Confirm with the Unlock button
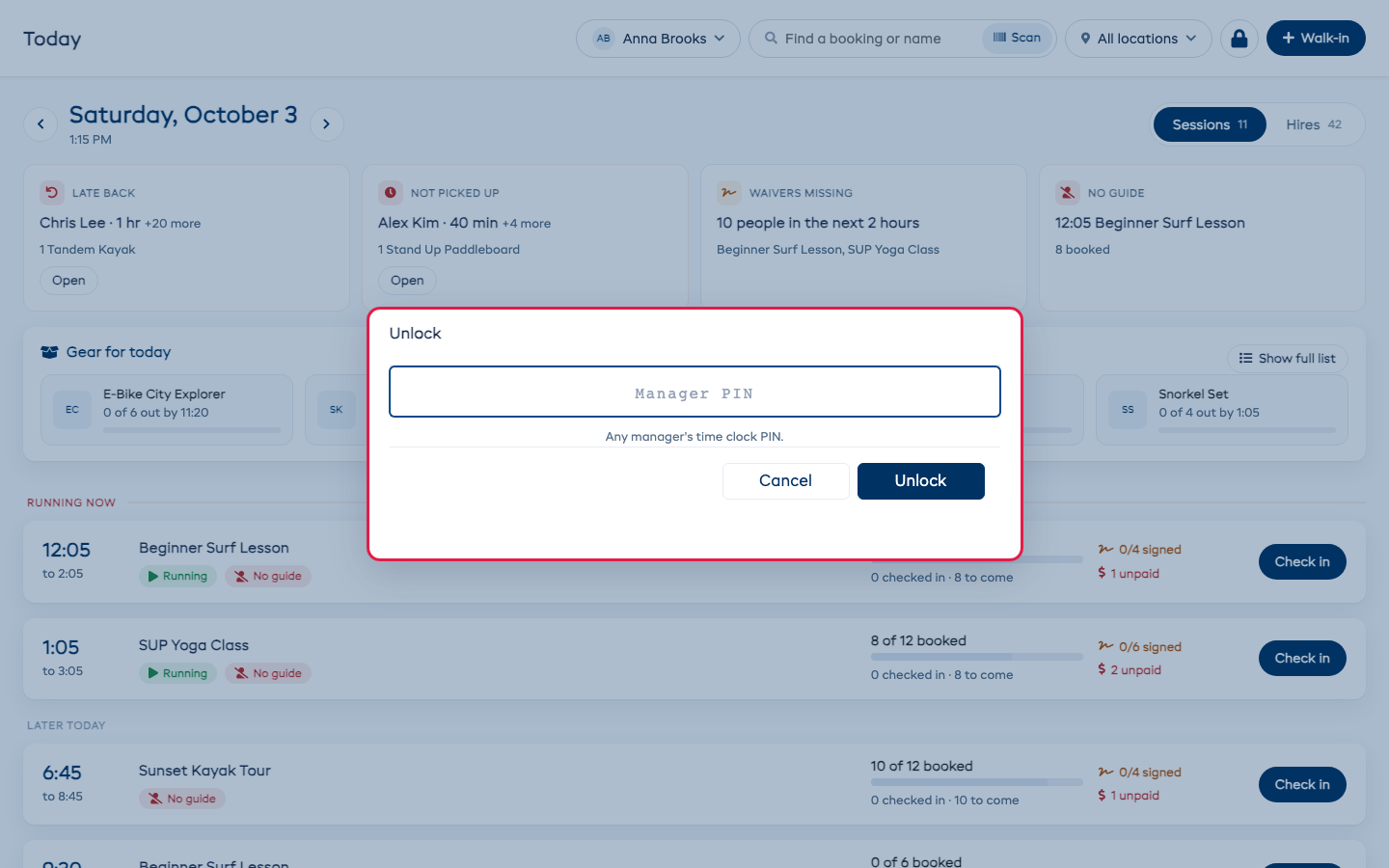1389x868 pixels. pos(921,481)
